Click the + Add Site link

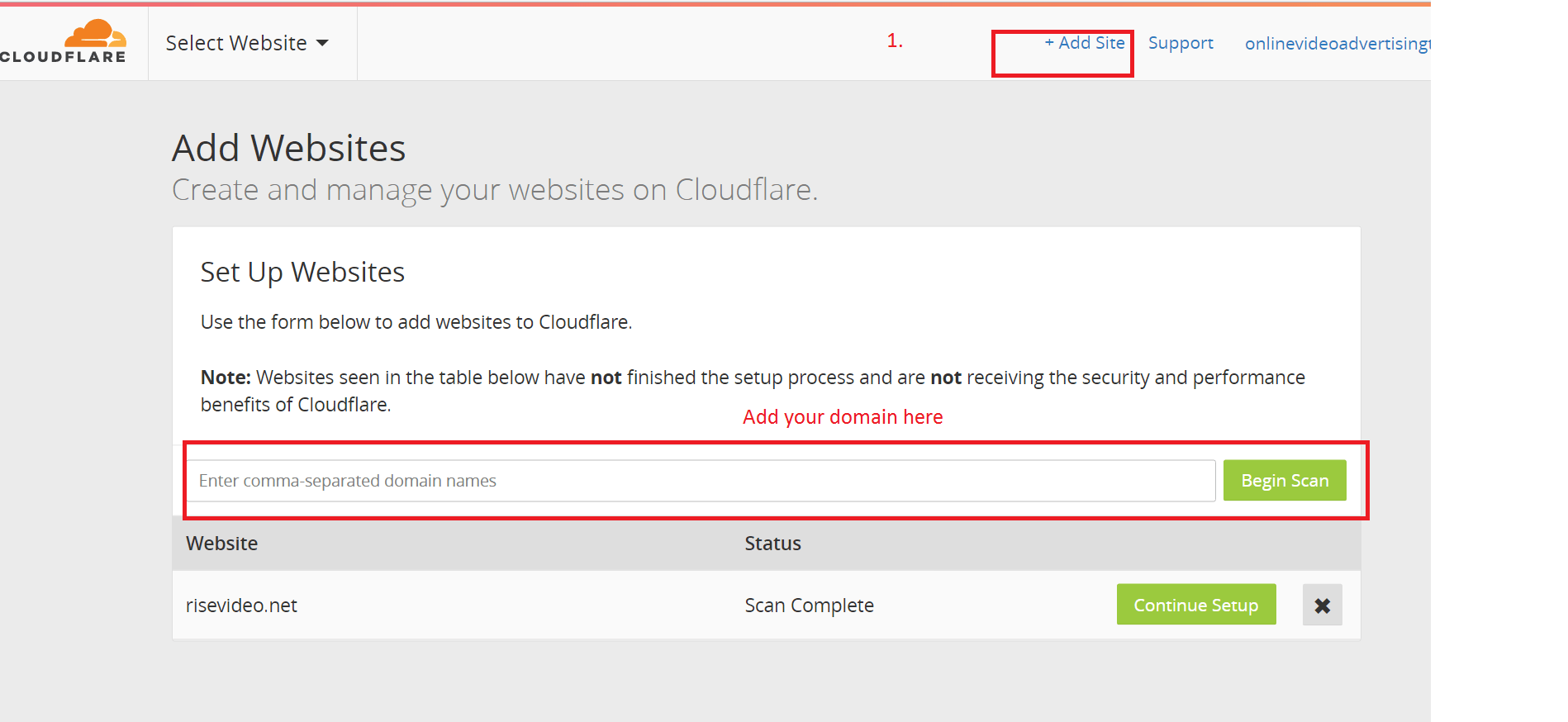pyautogui.click(x=1085, y=43)
